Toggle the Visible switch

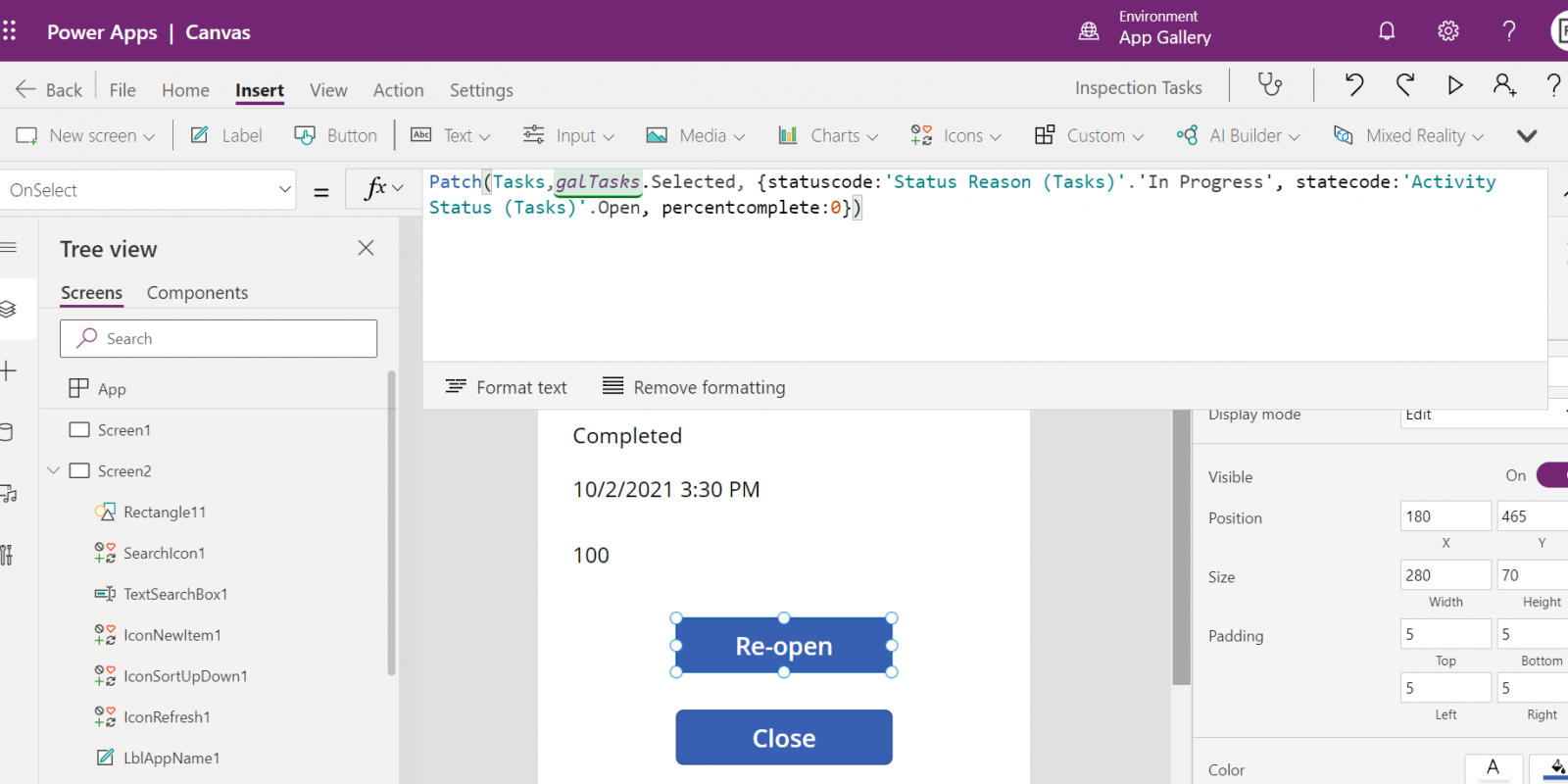coord(1551,475)
